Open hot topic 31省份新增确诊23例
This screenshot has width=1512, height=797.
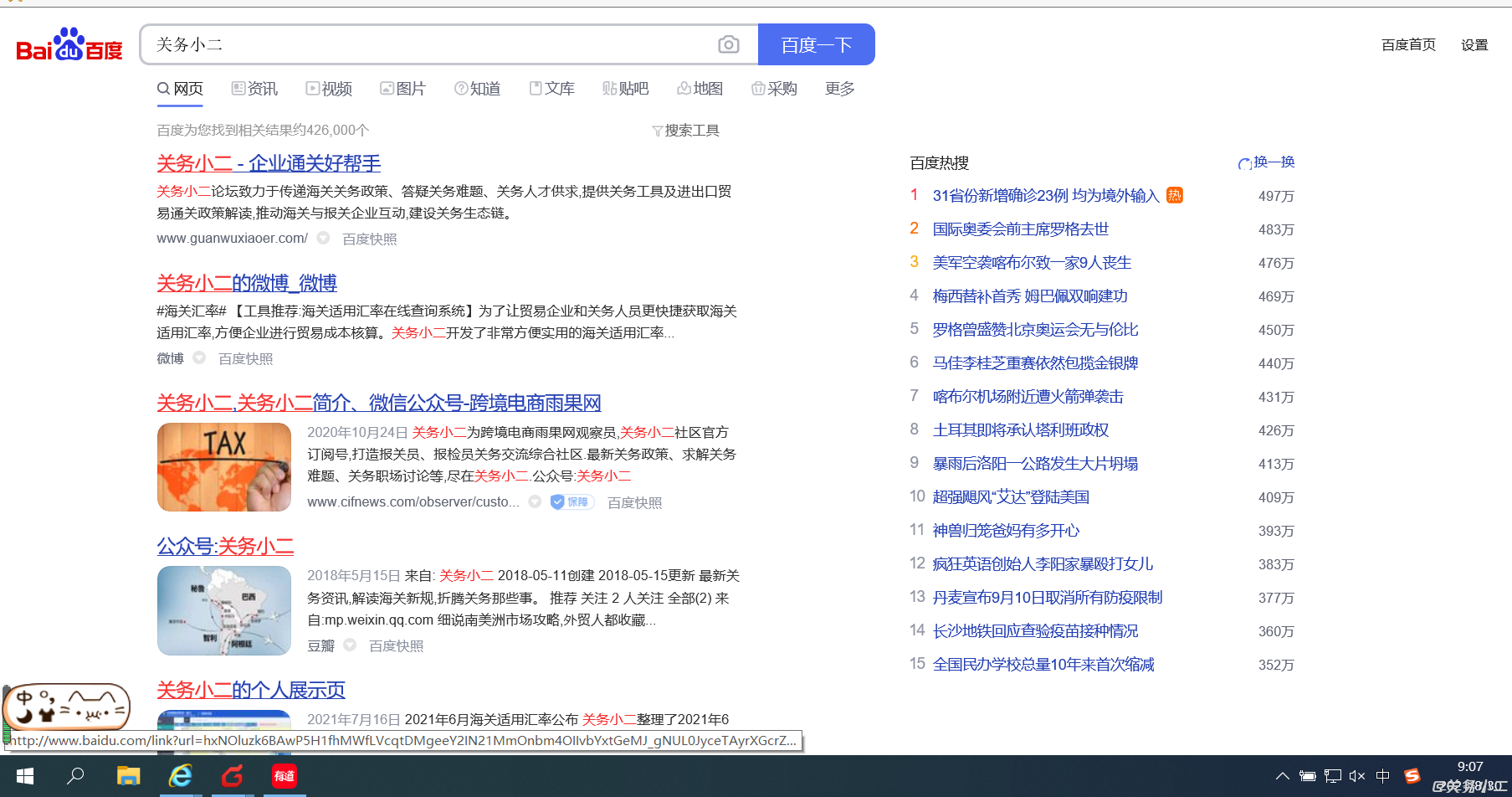tap(1046, 196)
